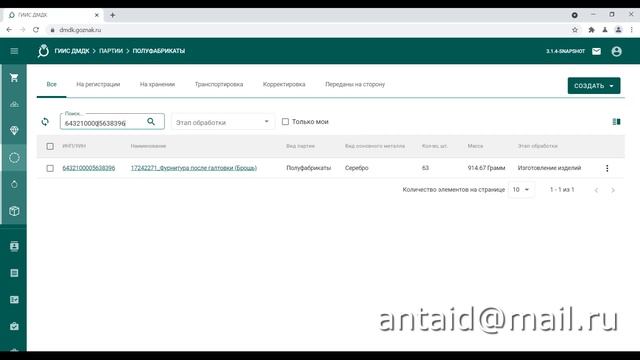Click the Изготовление изделий cell
This screenshot has height=360, width=640.
[x=549, y=168]
